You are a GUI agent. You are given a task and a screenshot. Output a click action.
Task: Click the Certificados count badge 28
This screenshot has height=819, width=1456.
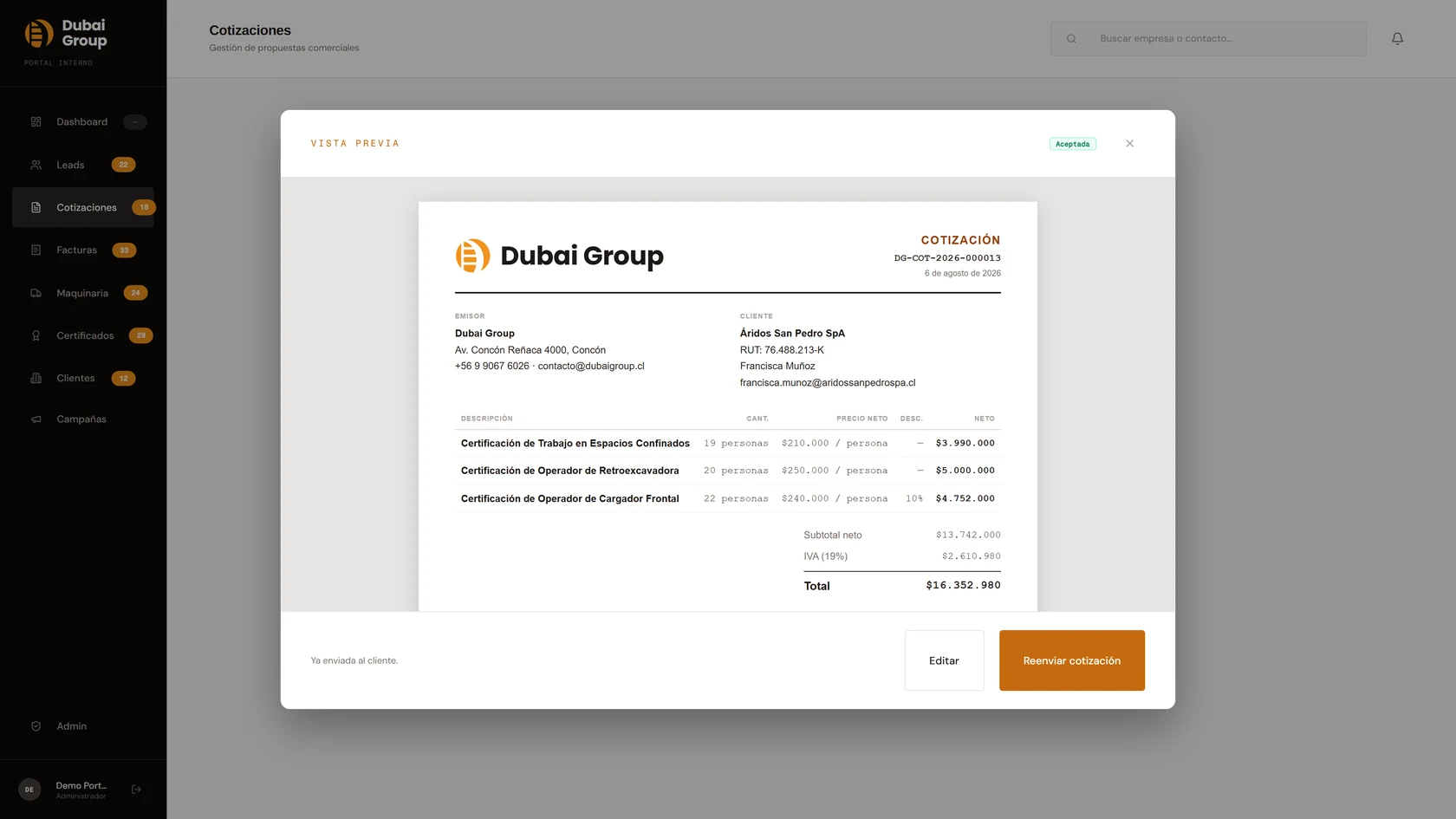point(141,335)
